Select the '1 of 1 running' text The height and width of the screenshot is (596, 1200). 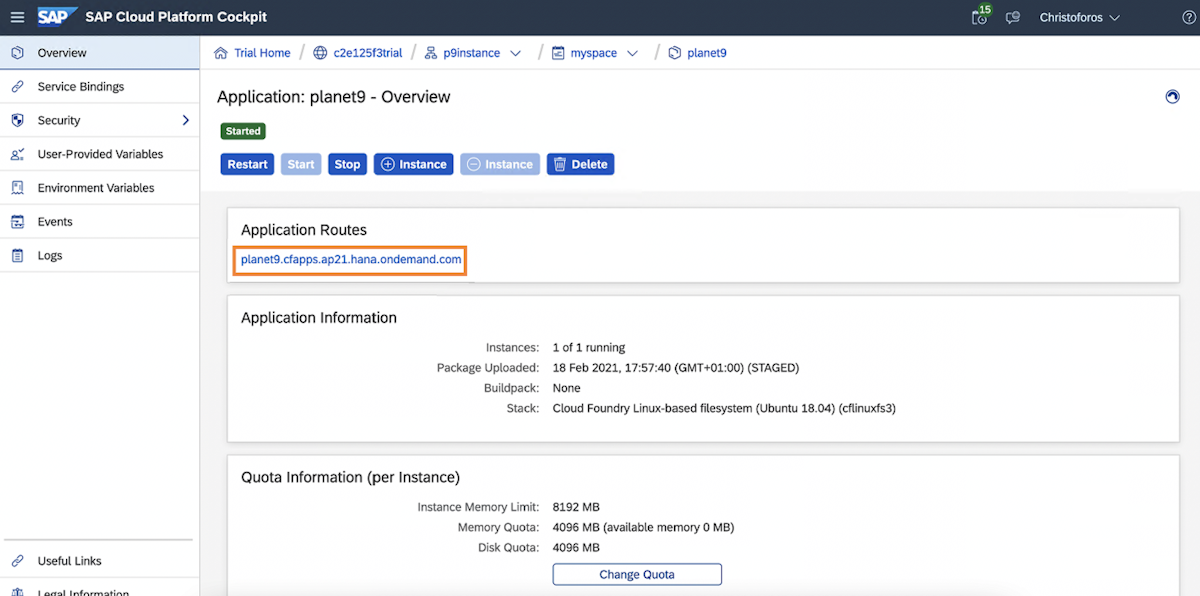(589, 347)
